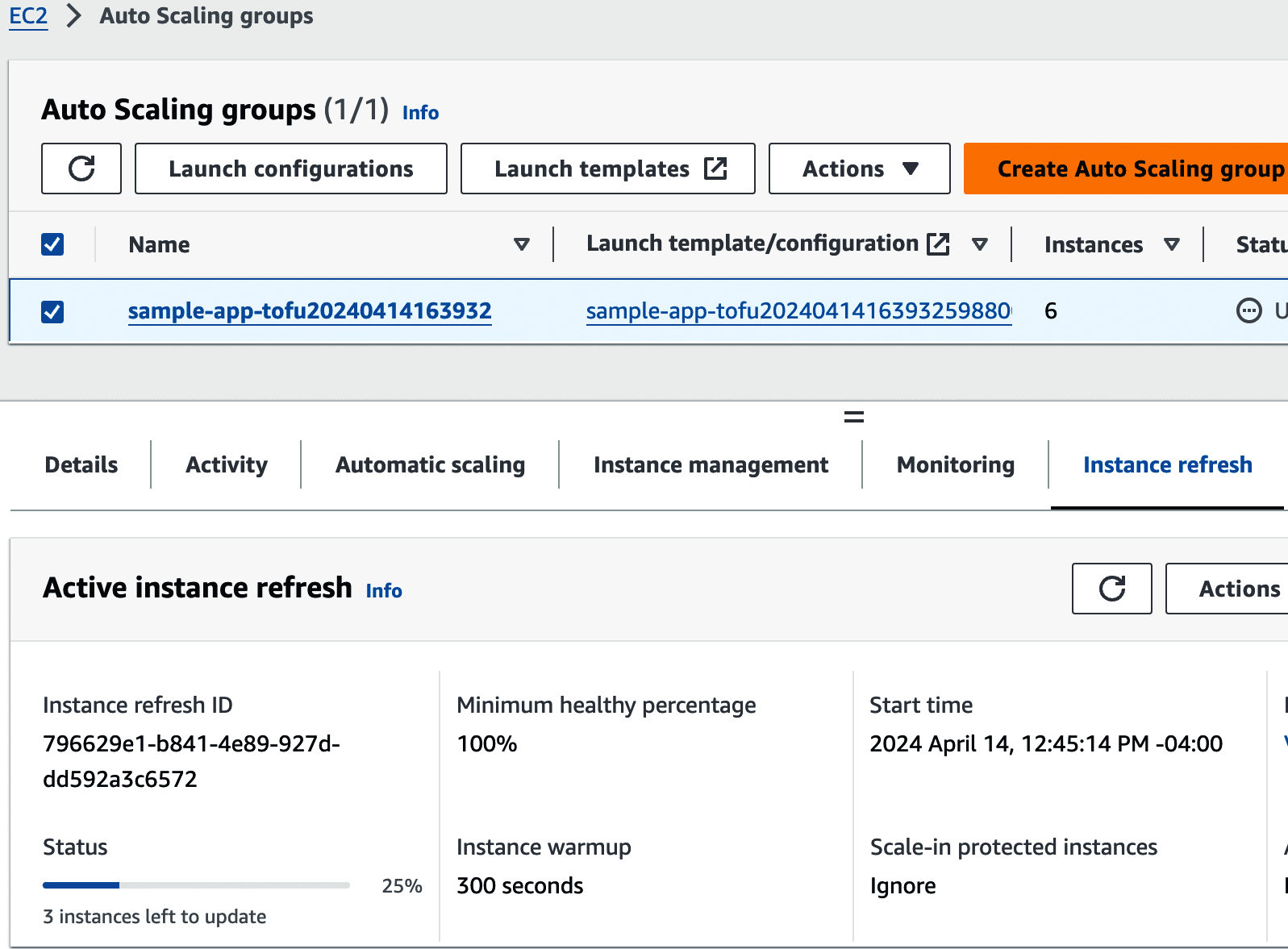Select the Instance refresh tab

1167,464
